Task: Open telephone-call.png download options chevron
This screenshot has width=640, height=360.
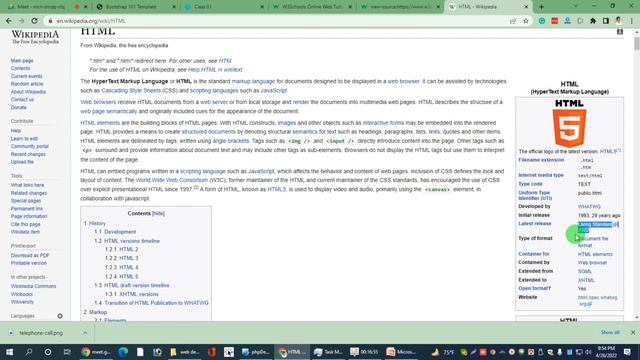Action: 85,333
